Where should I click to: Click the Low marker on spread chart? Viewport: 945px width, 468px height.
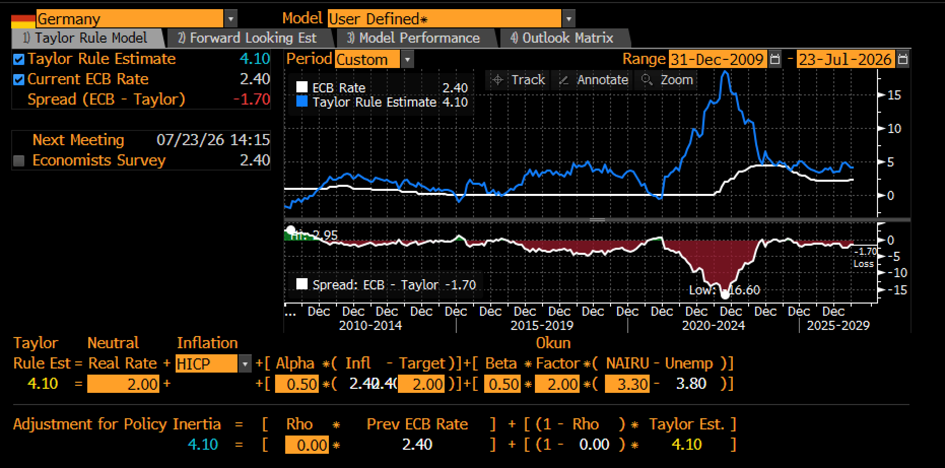pyautogui.click(x=725, y=293)
